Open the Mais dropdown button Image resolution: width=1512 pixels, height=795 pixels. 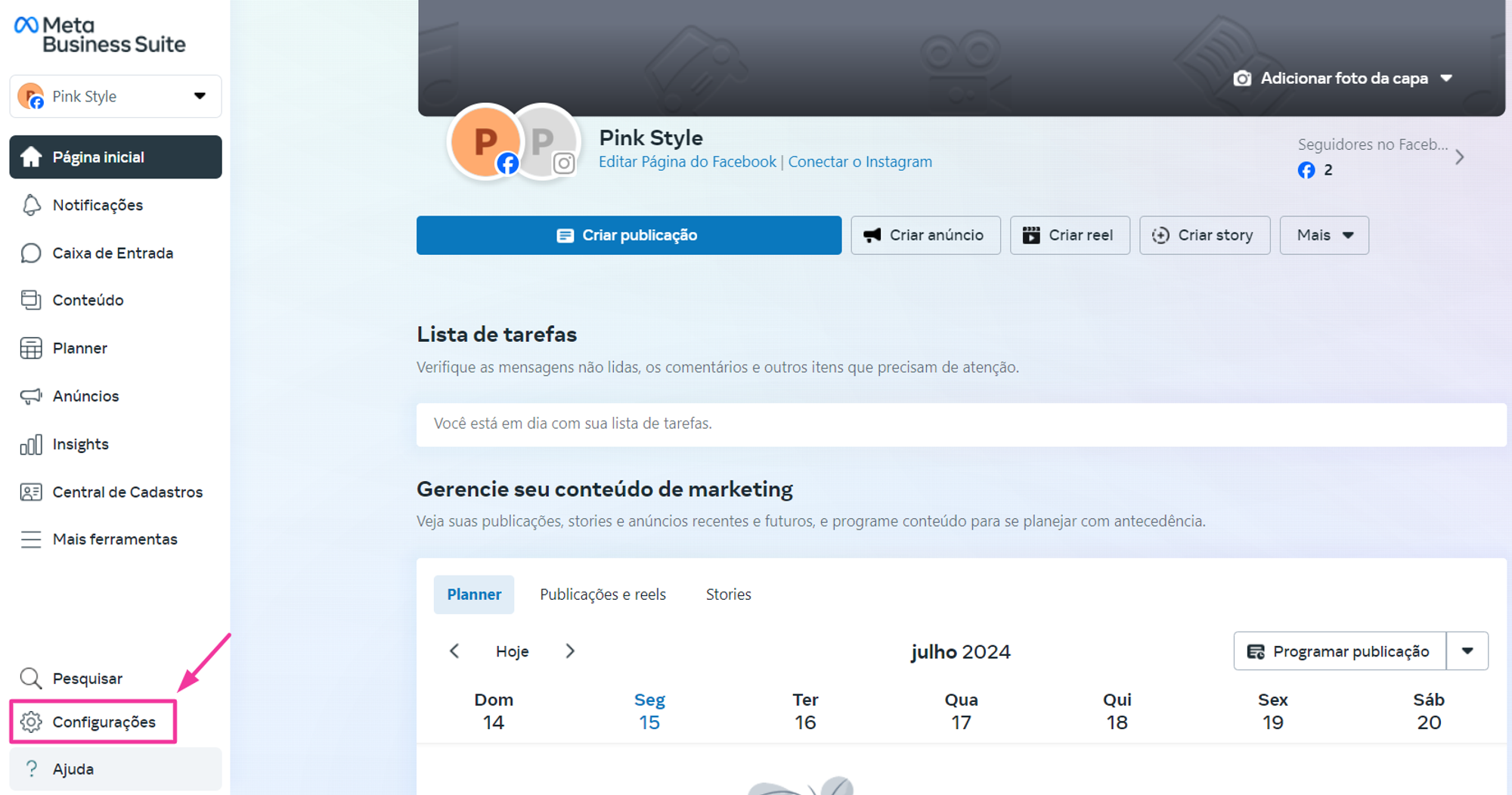click(x=1324, y=235)
